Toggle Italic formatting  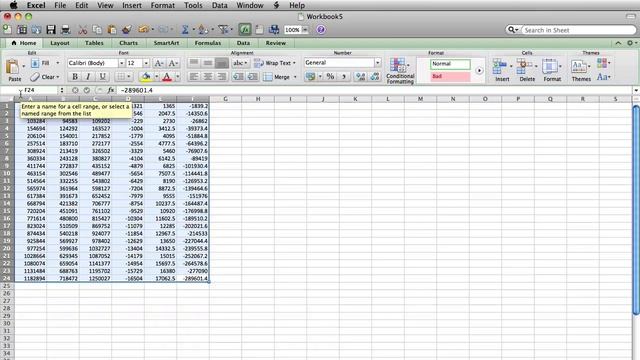pyautogui.click(x=89, y=77)
